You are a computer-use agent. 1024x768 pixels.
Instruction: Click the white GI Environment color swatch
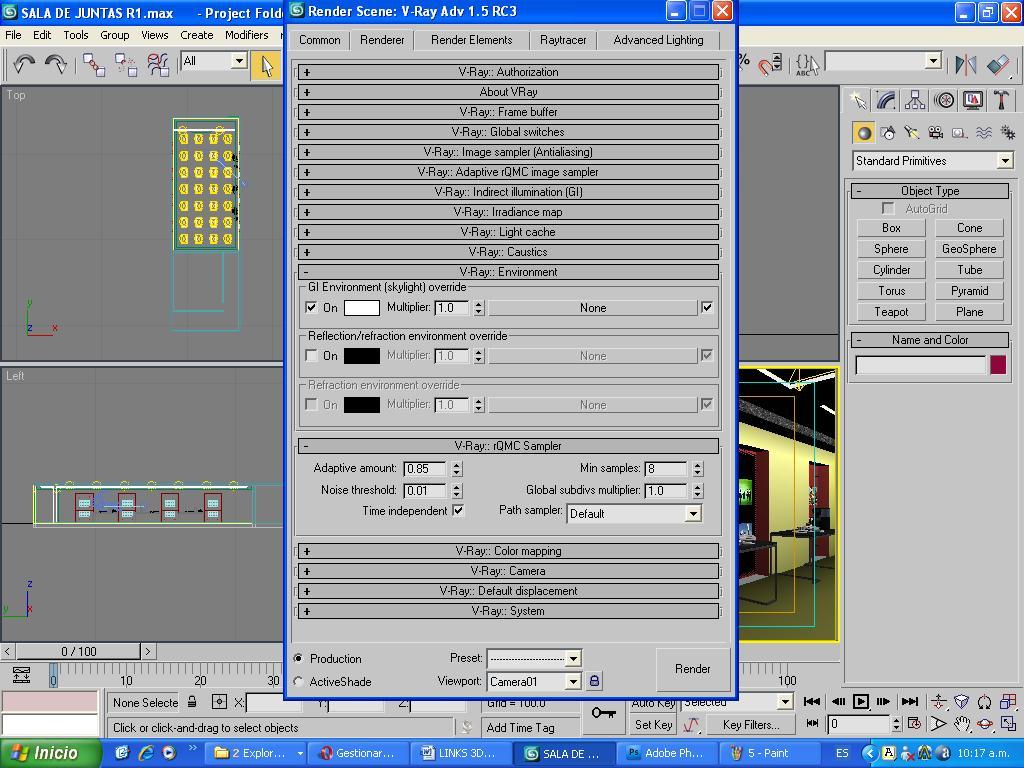coord(362,308)
